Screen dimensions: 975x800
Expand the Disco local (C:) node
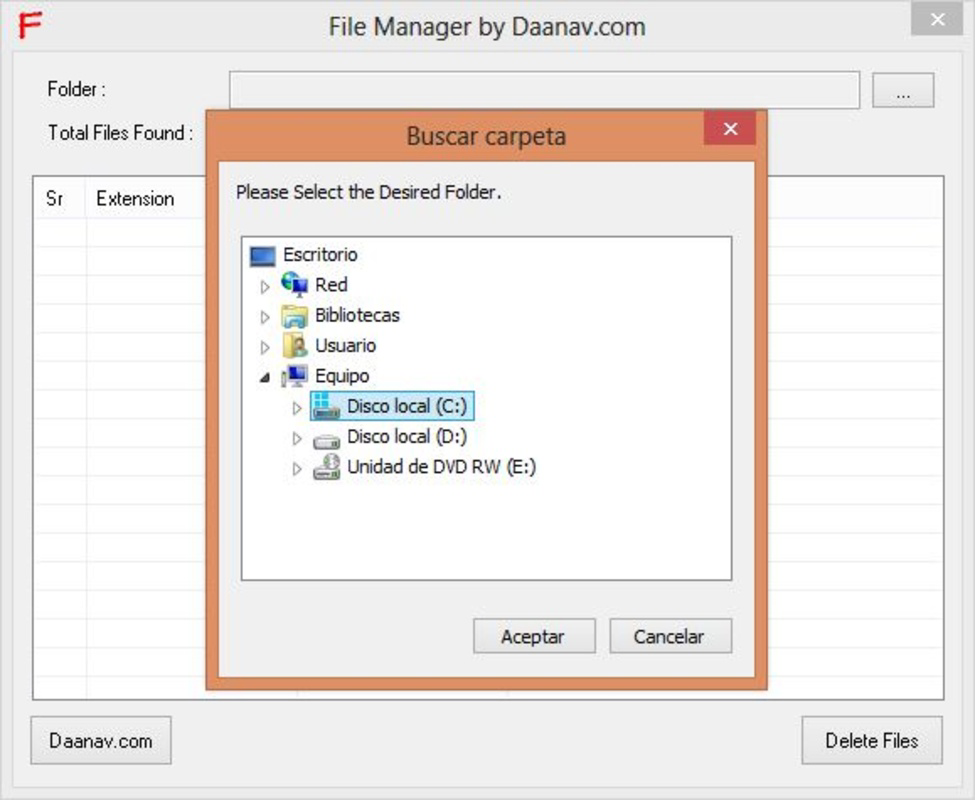tap(297, 408)
